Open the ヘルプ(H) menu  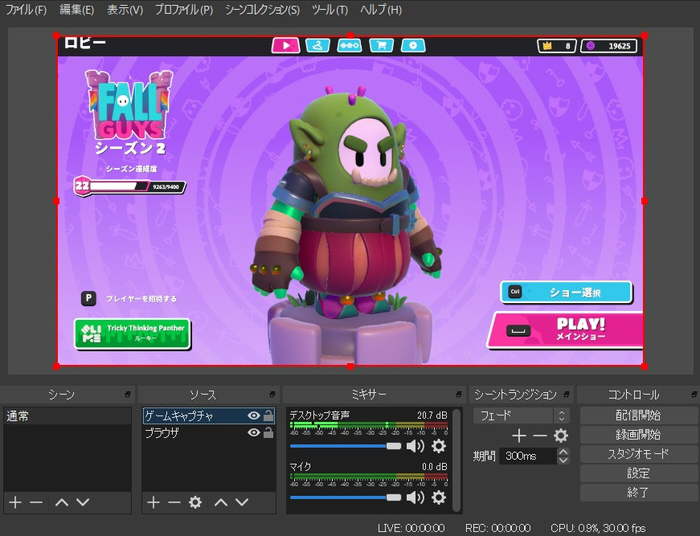pyautogui.click(x=381, y=10)
